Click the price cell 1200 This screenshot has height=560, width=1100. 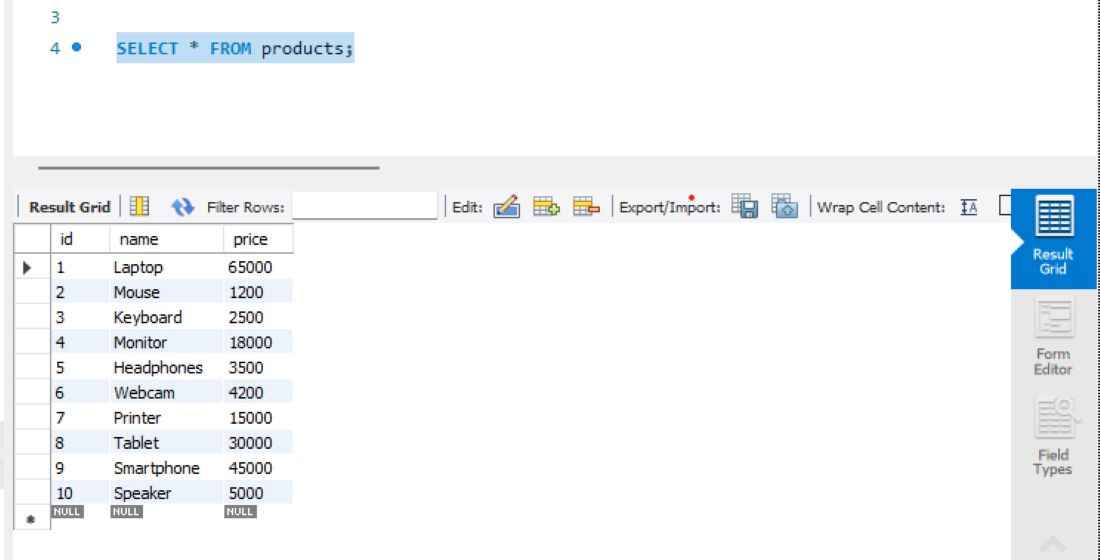click(x=257, y=292)
